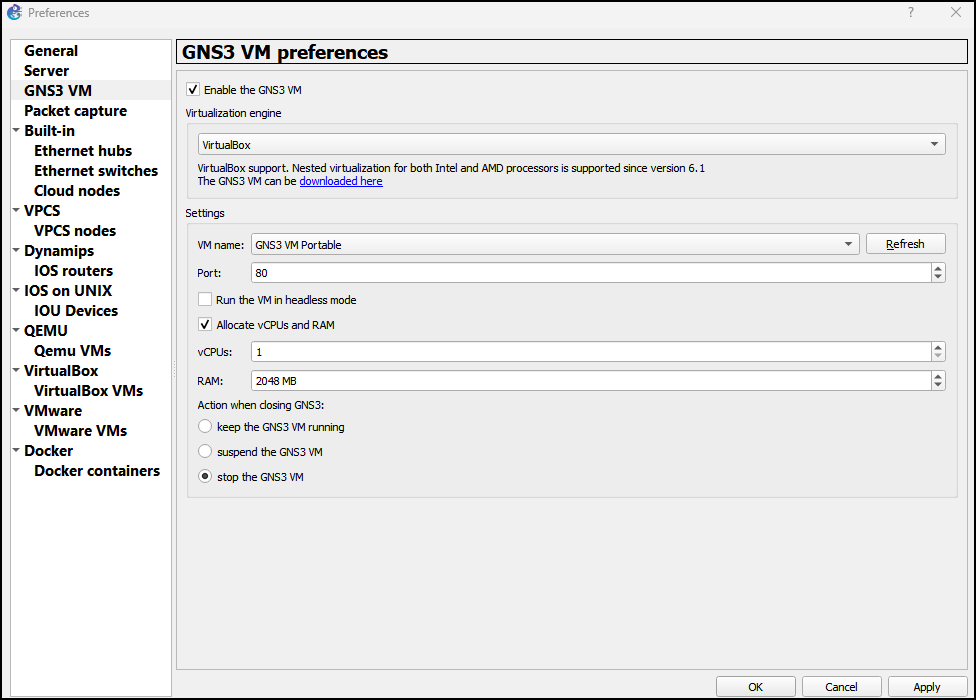Screen dimensions: 976x700
Task: Open Qemu VMs settings
Action: click(x=72, y=350)
